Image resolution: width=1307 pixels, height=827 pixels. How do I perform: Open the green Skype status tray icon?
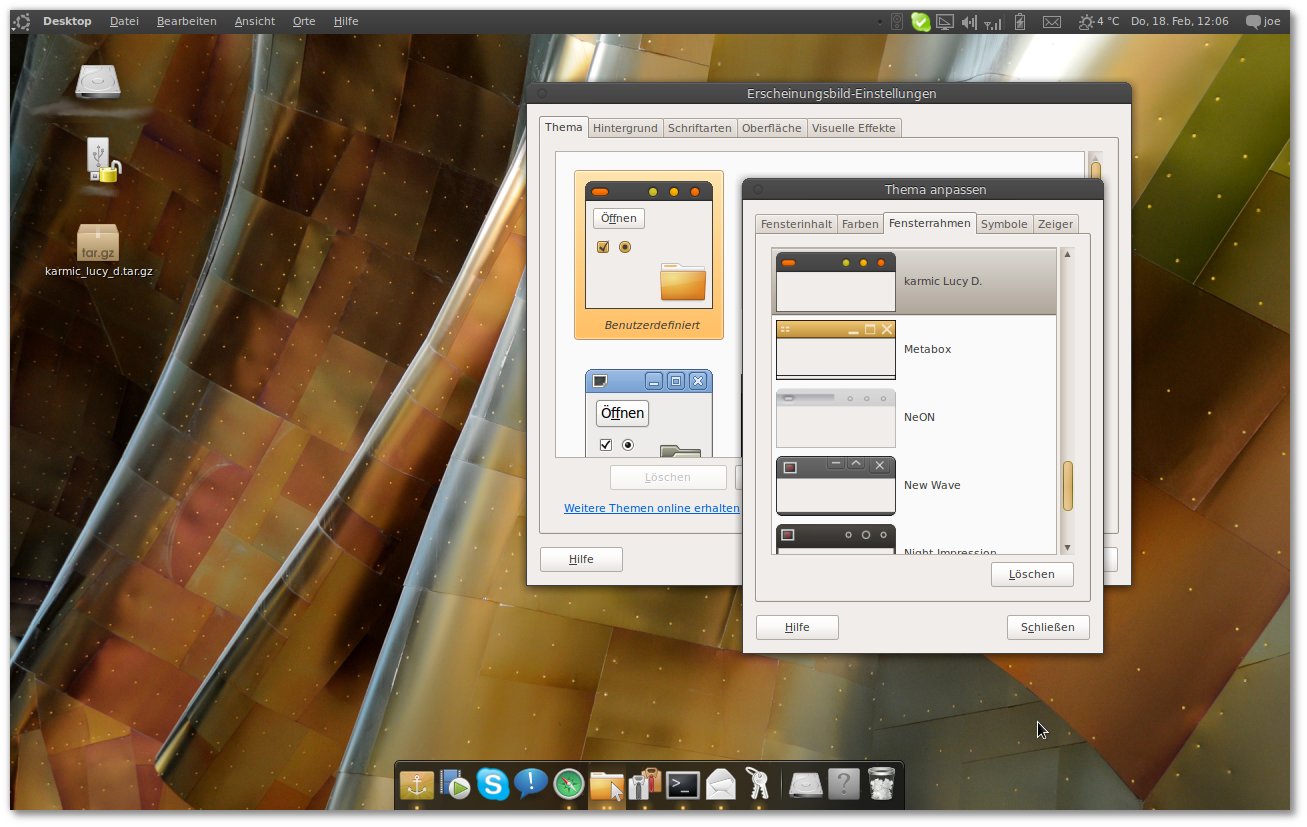(x=921, y=21)
